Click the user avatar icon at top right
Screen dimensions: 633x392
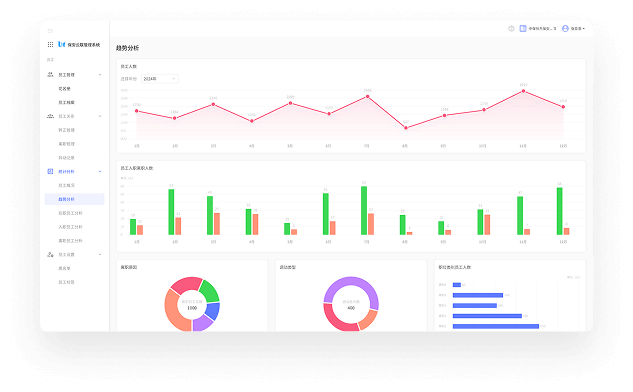(x=565, y=29)
